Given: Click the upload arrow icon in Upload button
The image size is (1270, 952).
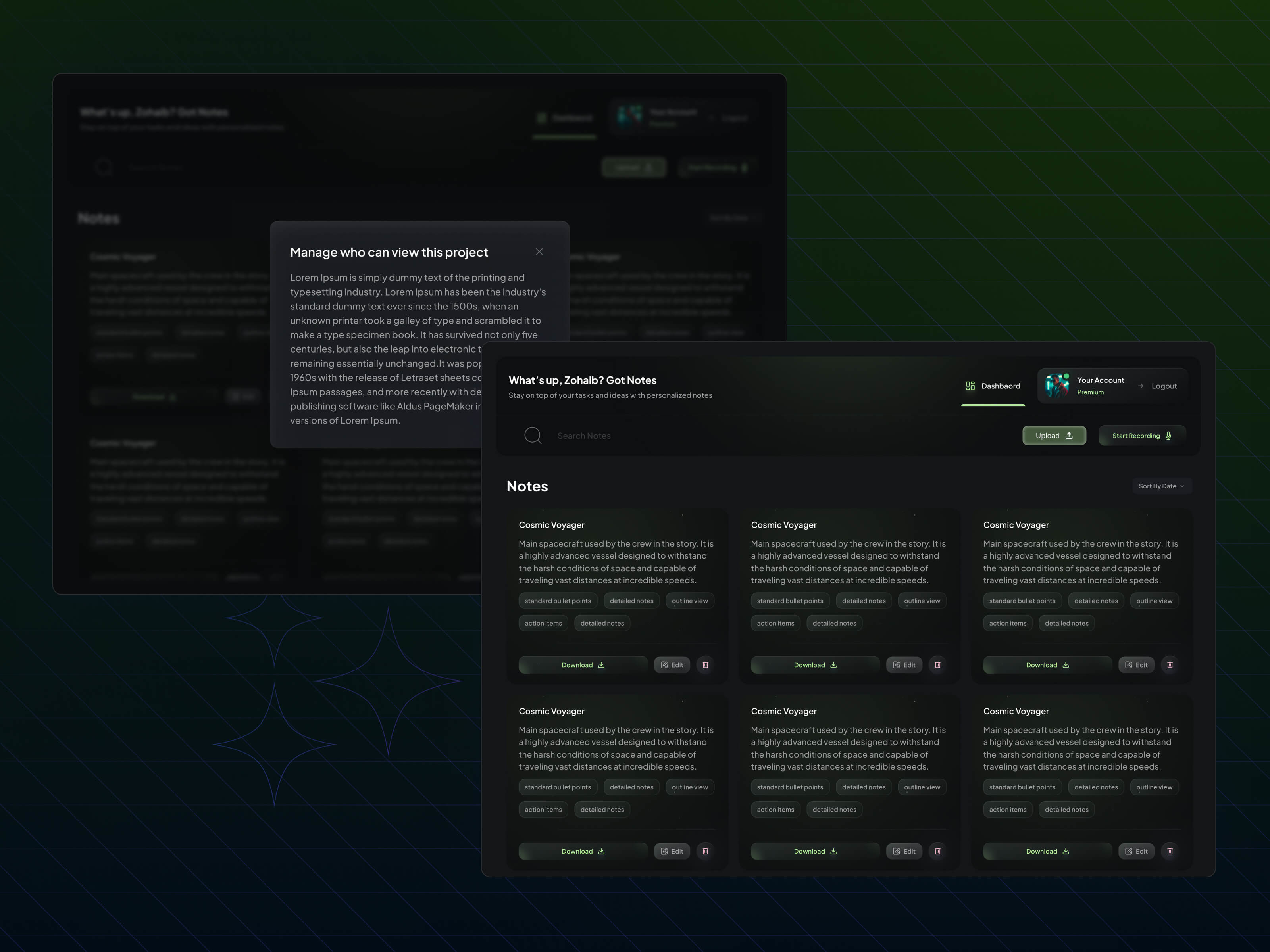Looking at the screenshot, I should (x=1069, y=436).
